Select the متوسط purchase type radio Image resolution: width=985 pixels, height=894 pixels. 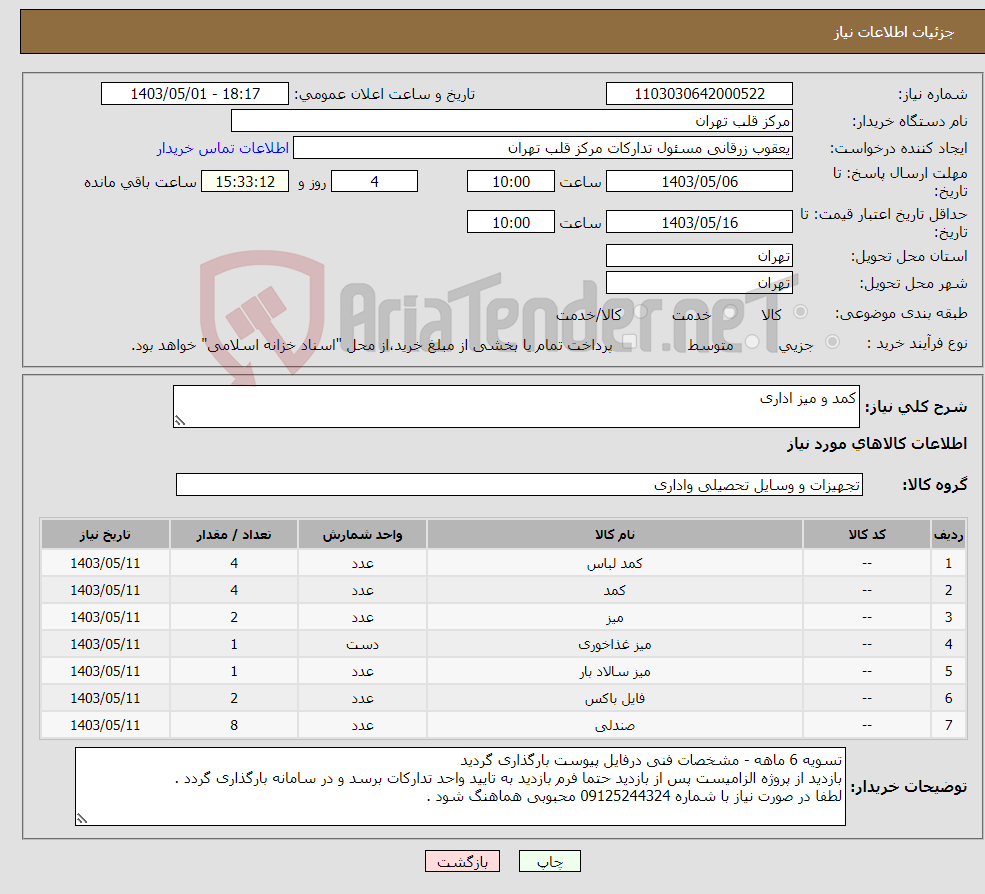coord(752,341)
